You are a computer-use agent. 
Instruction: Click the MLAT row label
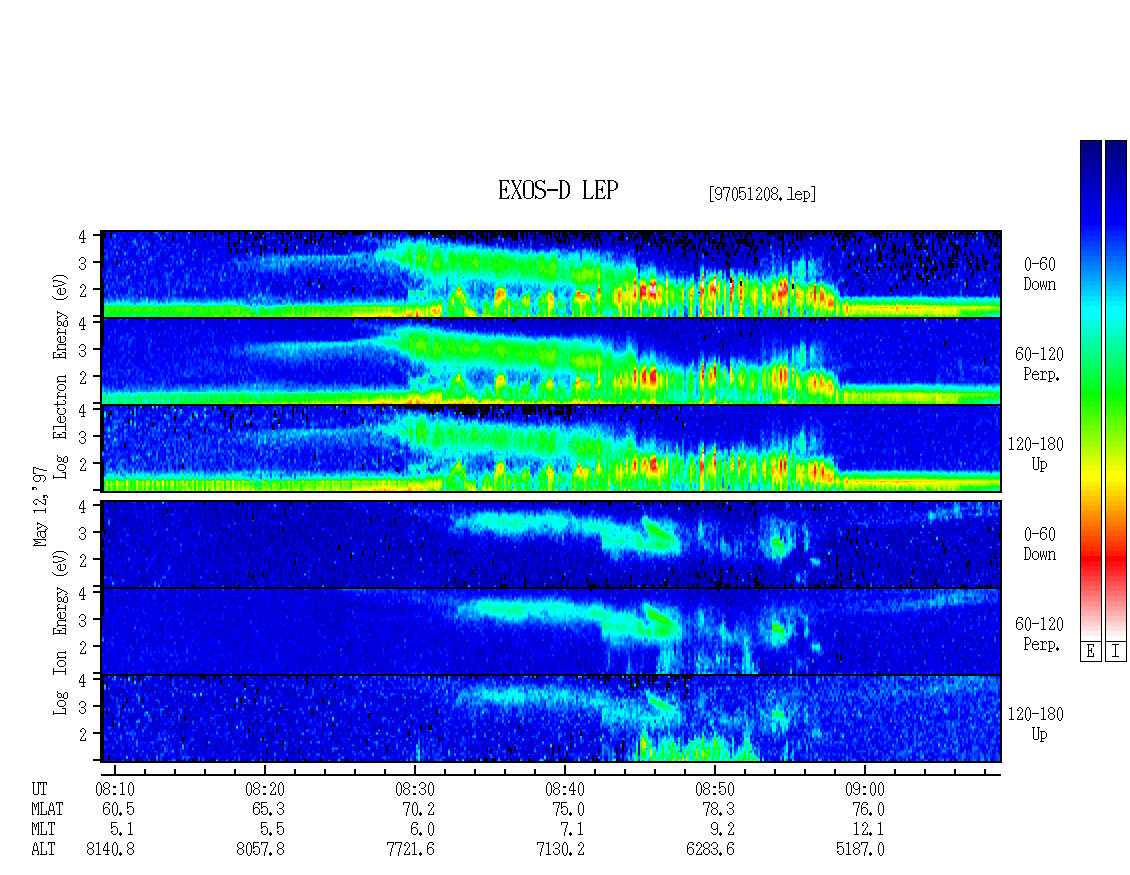47,809
